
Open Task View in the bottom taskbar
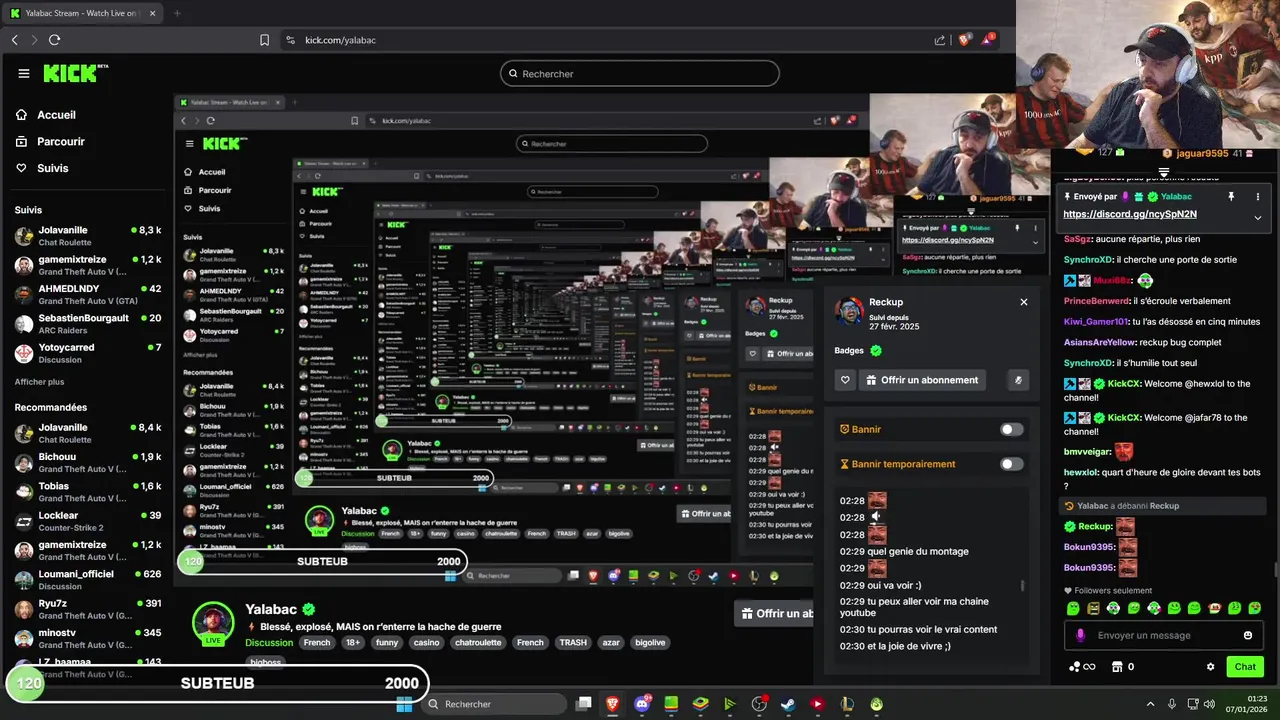tap(584, 704)
